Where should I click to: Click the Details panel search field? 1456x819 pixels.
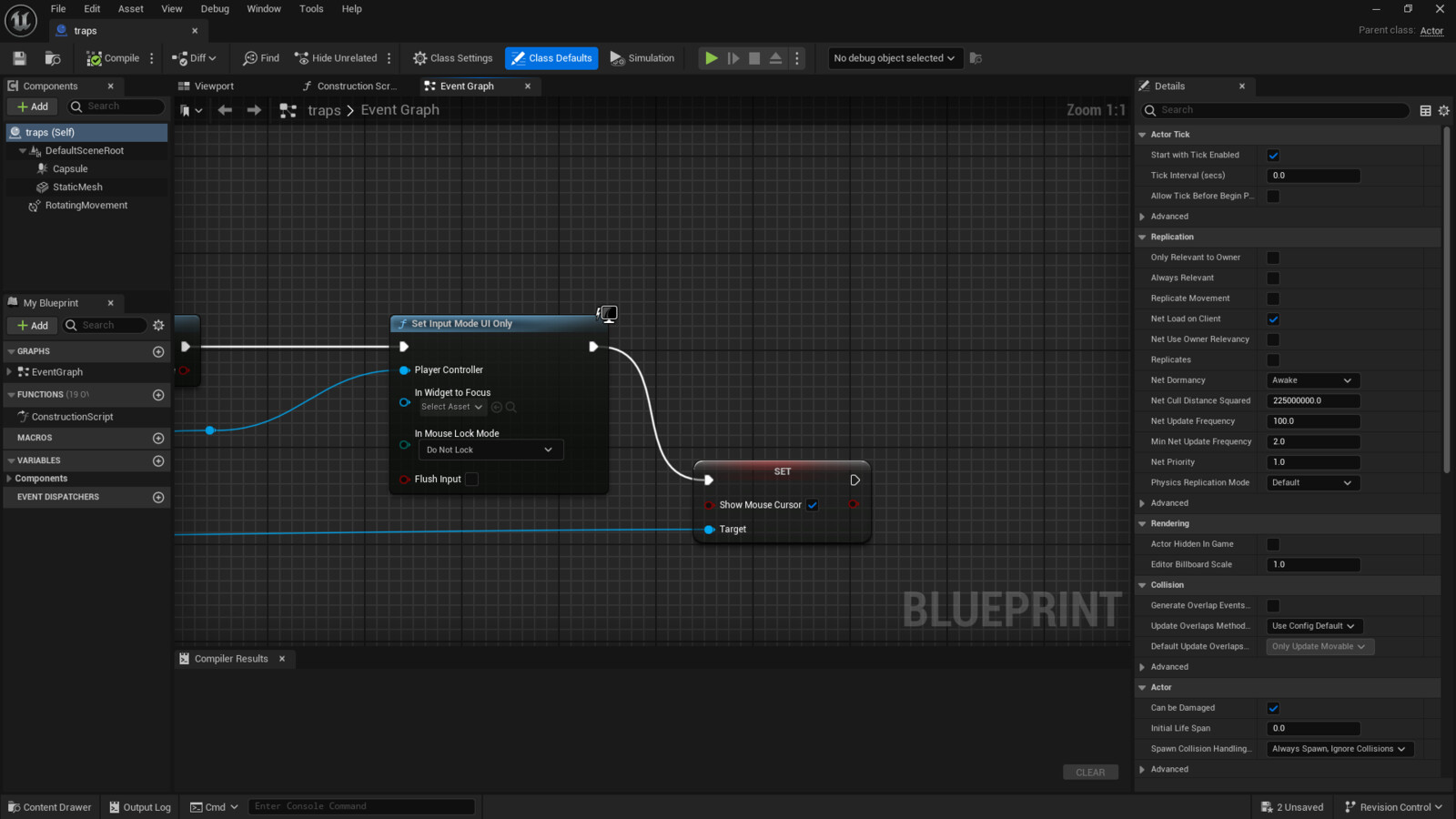[x=1275, y=110]
